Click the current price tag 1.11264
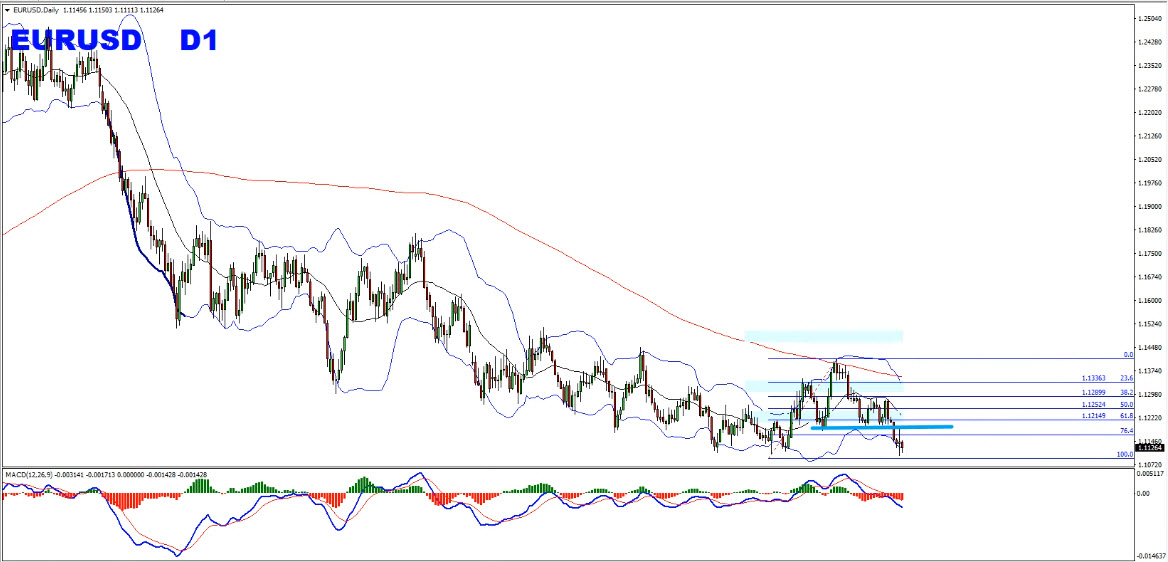Image resolution: width=1168 pixels, height=562 pixels. tap(1151, 447)
